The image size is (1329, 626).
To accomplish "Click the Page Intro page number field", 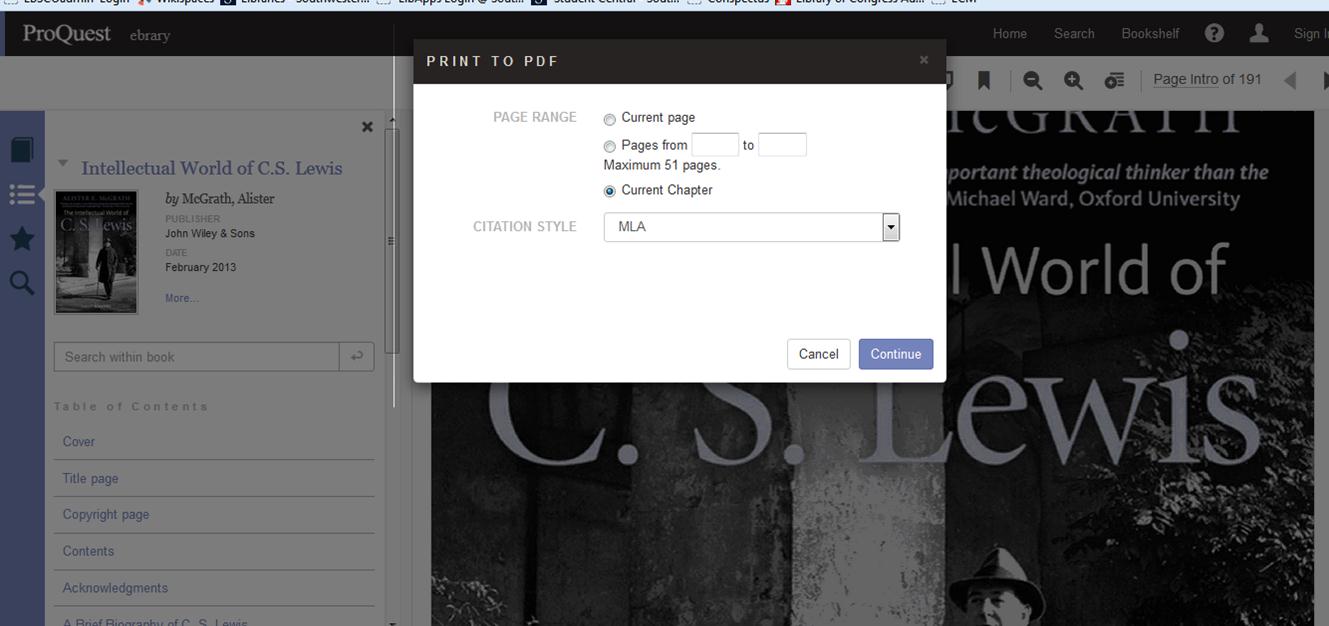I will pyautogui.click(x=1186, y=80).
